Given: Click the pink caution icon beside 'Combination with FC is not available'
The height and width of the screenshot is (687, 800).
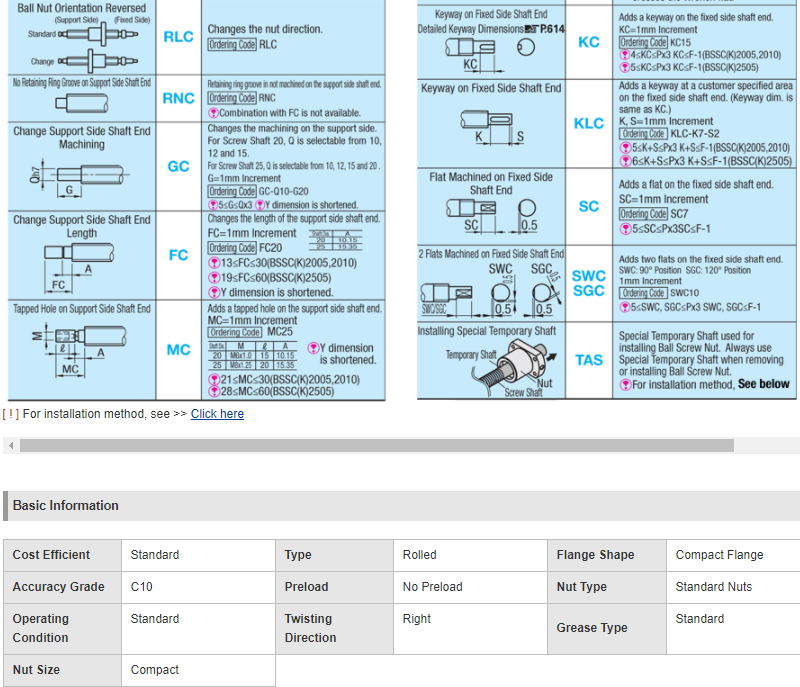Looking at the screenshot, I should (x=213, y=113).
